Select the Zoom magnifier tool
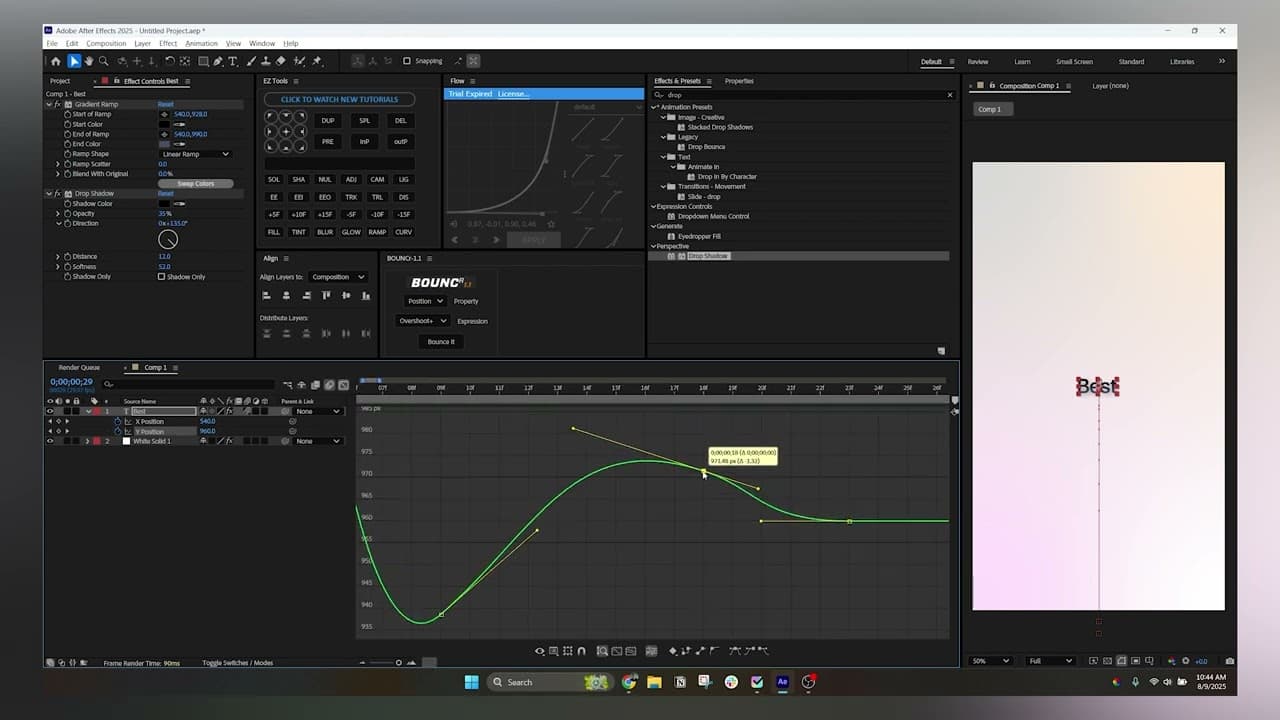This screenshot has height=720, width=1280. [x=103, y=61]
